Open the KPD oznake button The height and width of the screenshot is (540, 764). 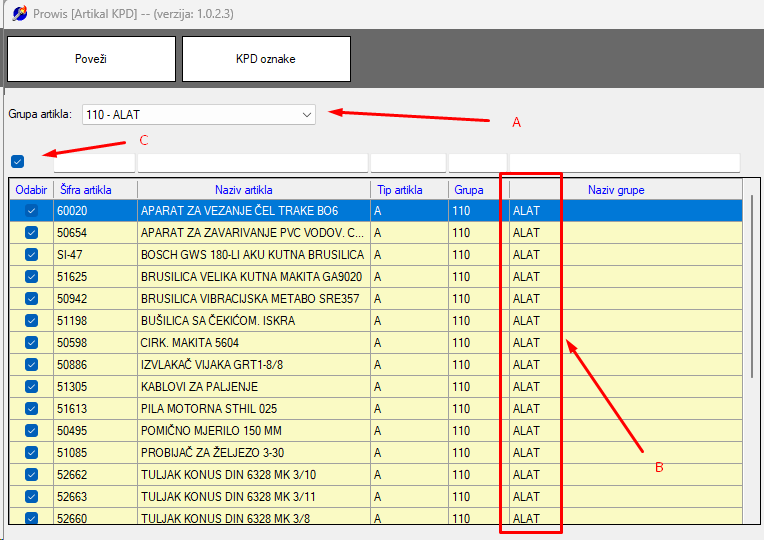pos(266,59)
